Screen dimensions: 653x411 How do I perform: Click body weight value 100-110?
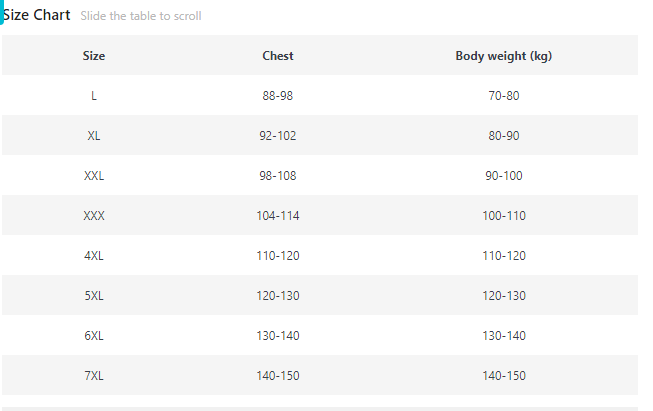[504, 216]
